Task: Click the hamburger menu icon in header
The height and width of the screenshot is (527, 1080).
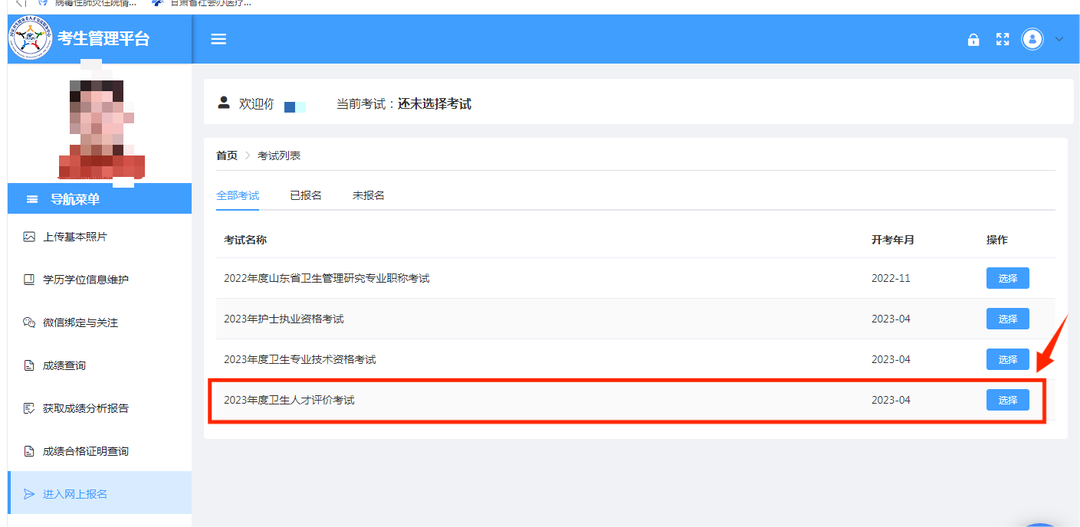Action: [x=219, y=39]
